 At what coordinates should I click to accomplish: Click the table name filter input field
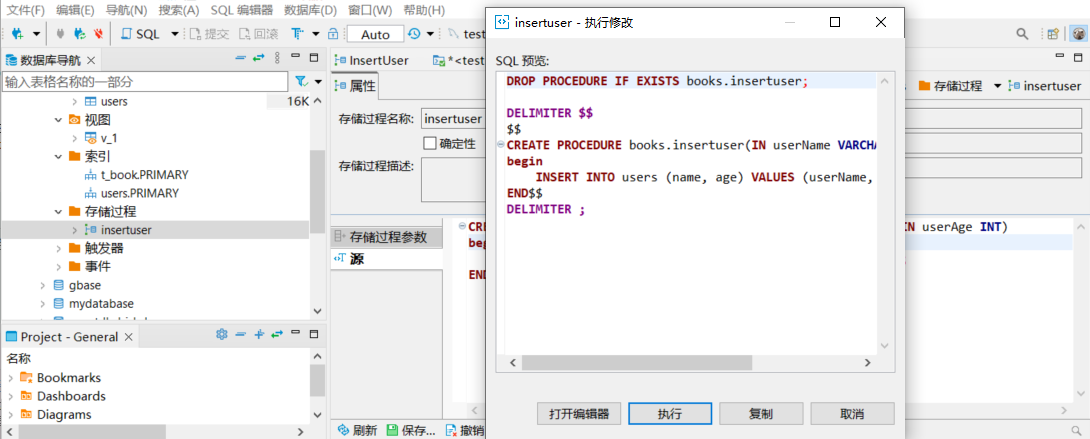pyautogui.click(x=145, y=81)
